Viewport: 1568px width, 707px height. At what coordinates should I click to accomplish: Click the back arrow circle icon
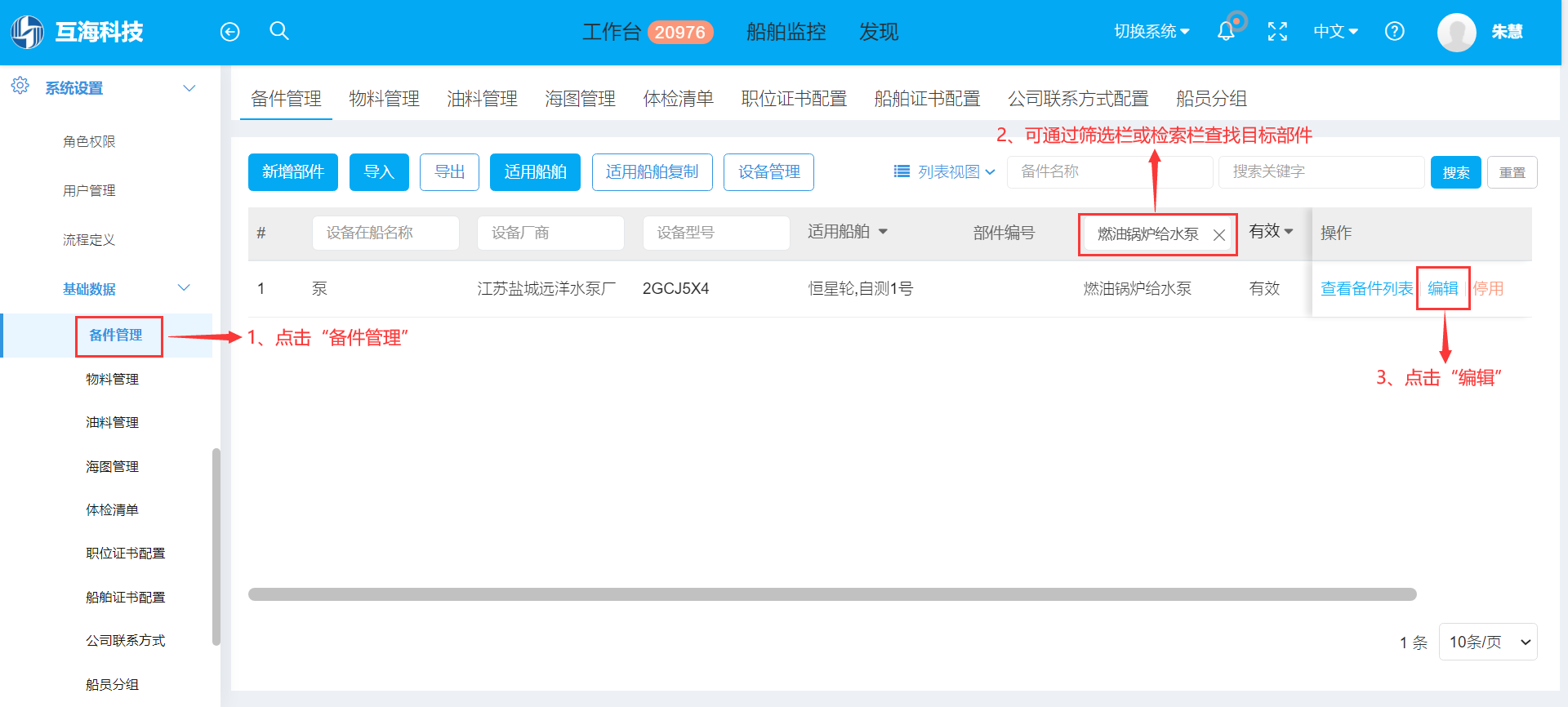click(230, 32)
